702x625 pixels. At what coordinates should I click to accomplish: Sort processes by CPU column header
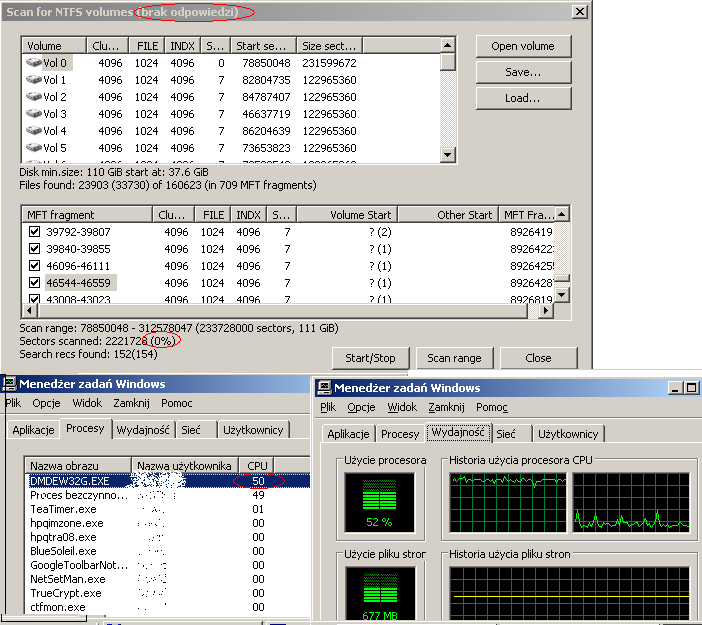pos(257,466)
